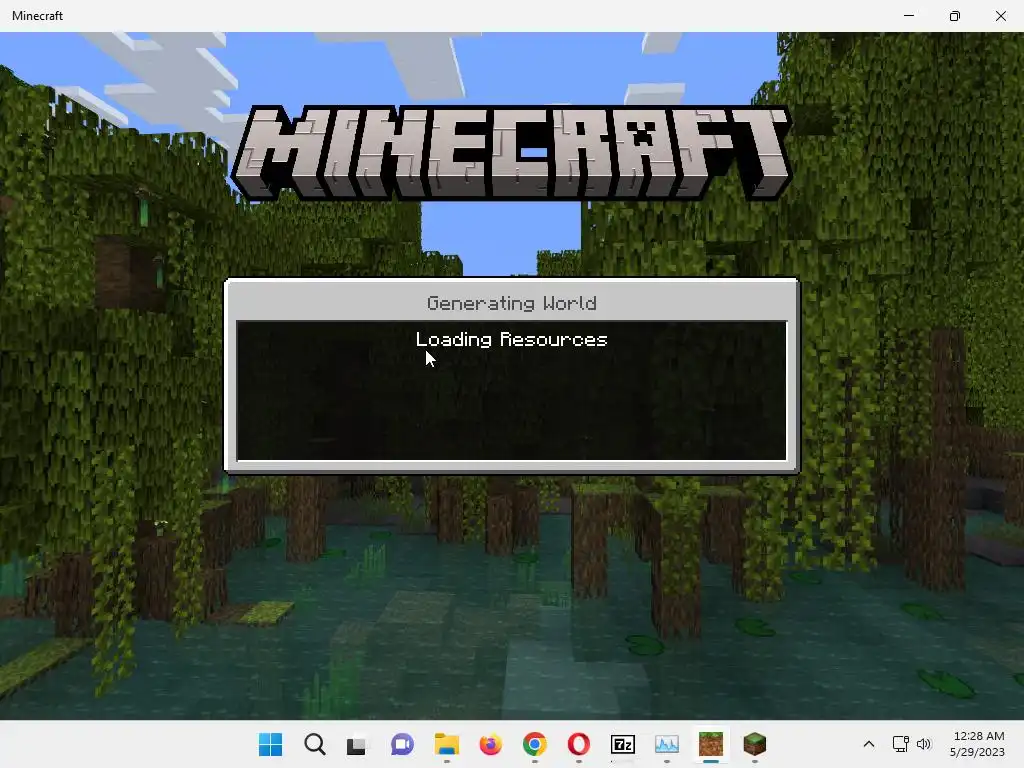Launch the Chat app from the taskbar
The image size is (1024, 768).
coord(402,744)
